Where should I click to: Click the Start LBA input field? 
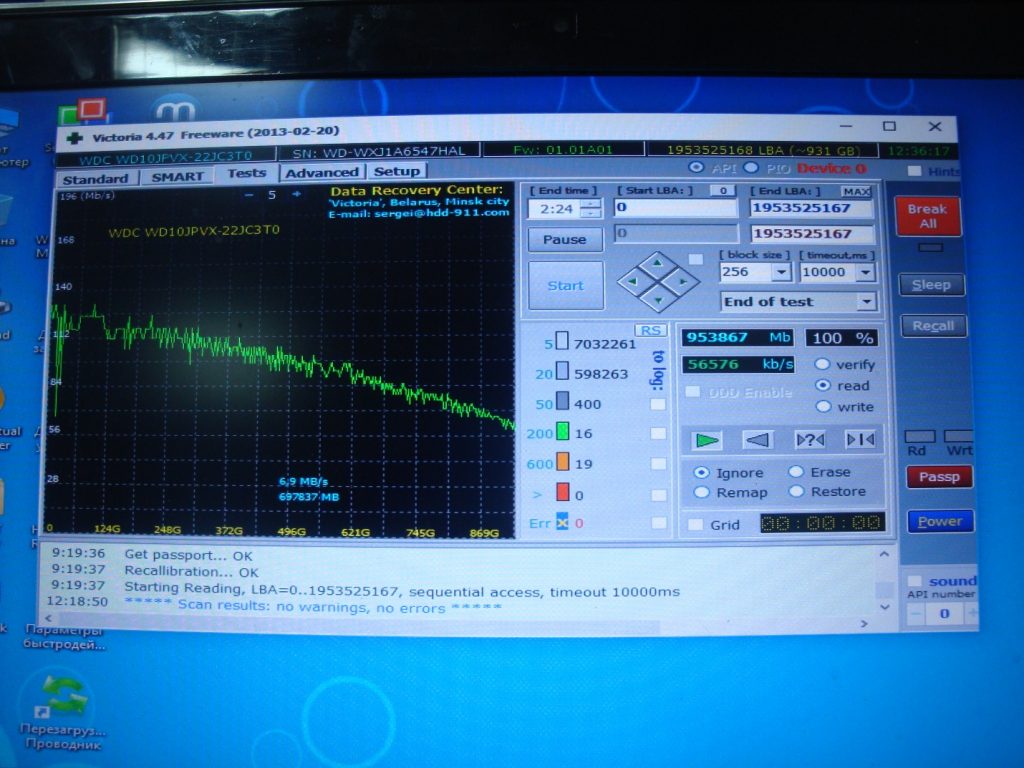pyautogui.click(x=676, y=207)
